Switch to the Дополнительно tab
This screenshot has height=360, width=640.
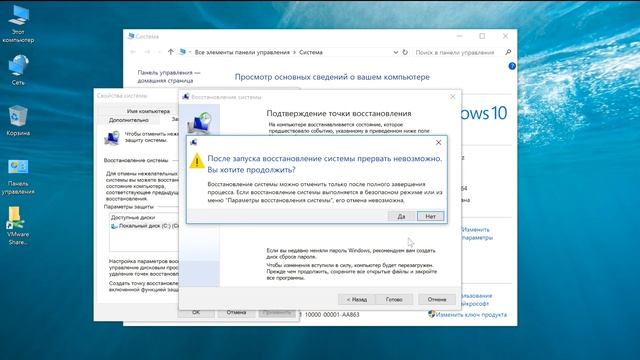pos(129,120)
